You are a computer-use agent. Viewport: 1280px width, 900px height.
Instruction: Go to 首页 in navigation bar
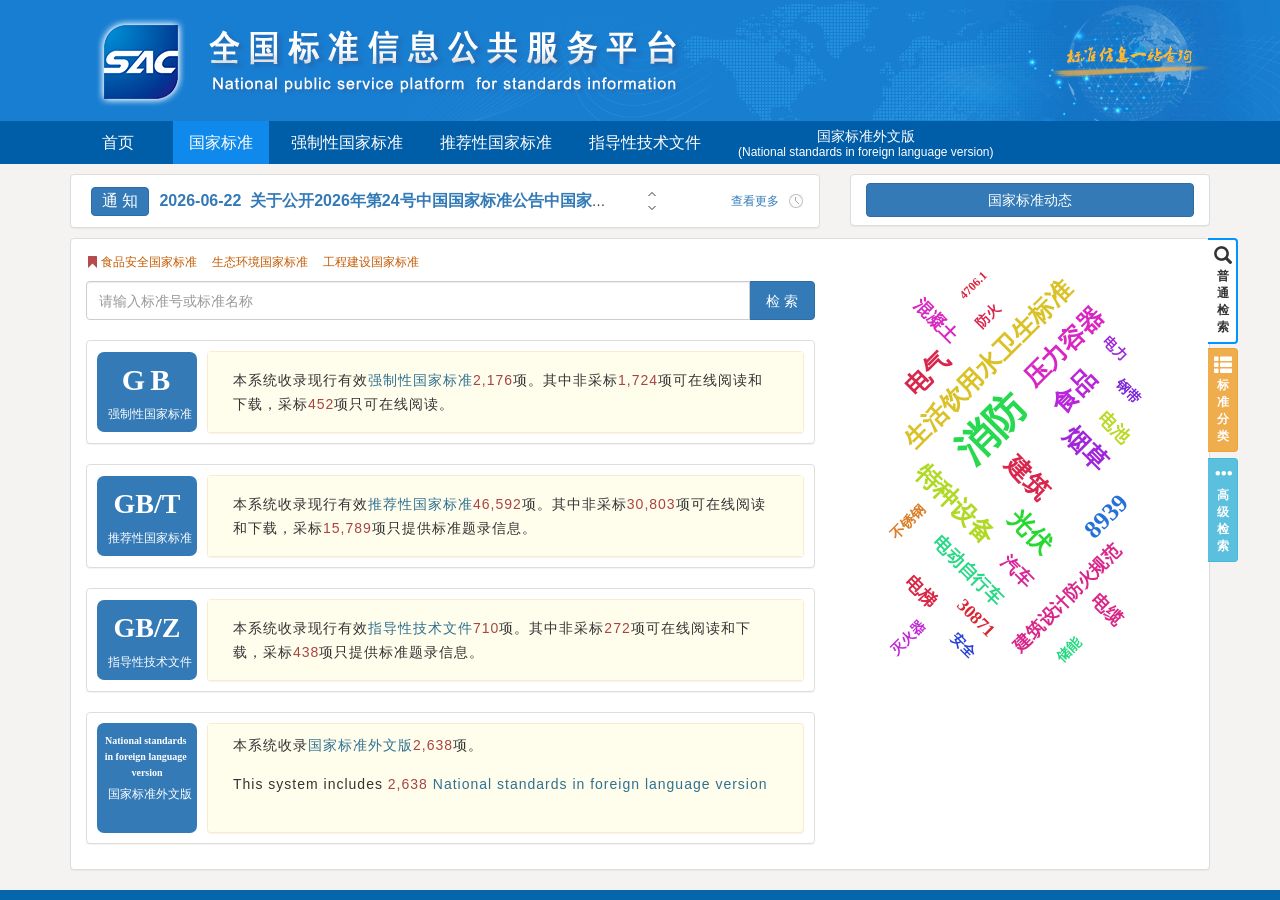point(118,143)
